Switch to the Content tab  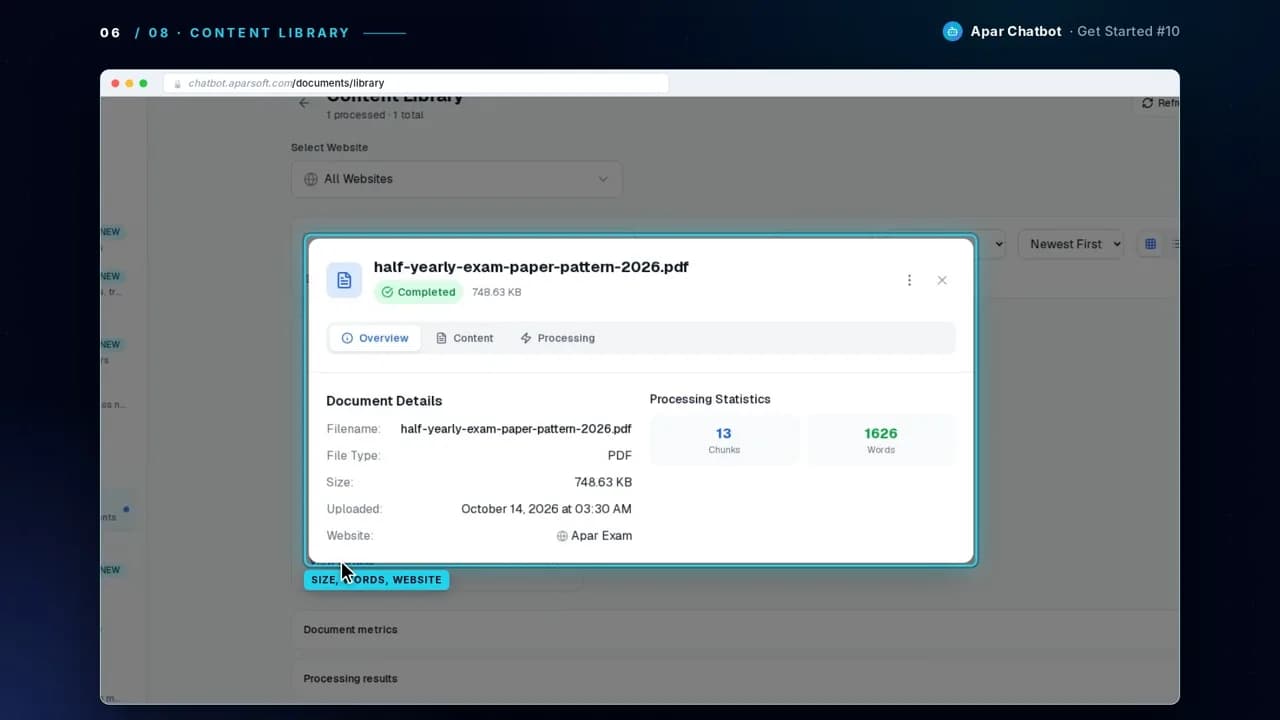(464, 338)
